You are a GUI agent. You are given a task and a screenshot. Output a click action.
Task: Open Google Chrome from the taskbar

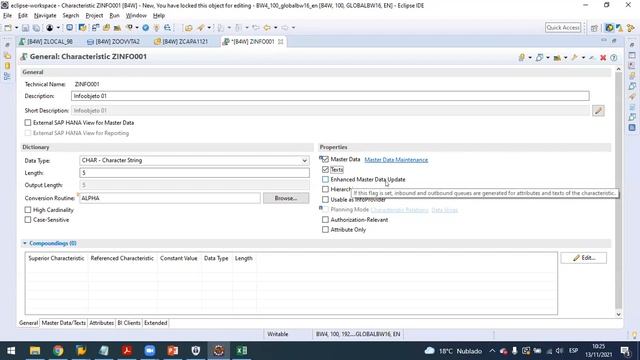coord(58,351)
